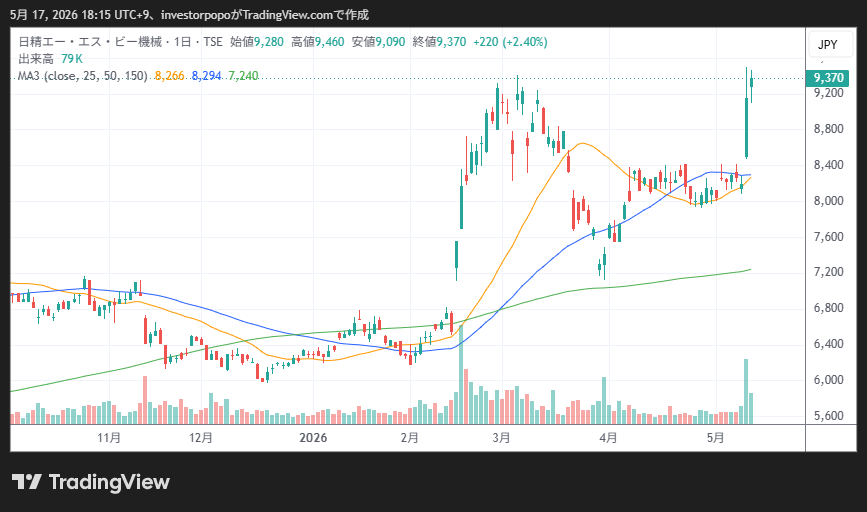The width and height of the screenshot is (867, 512).
Task: Open the JPY currency selector
Action: click(x=828, y=44)
